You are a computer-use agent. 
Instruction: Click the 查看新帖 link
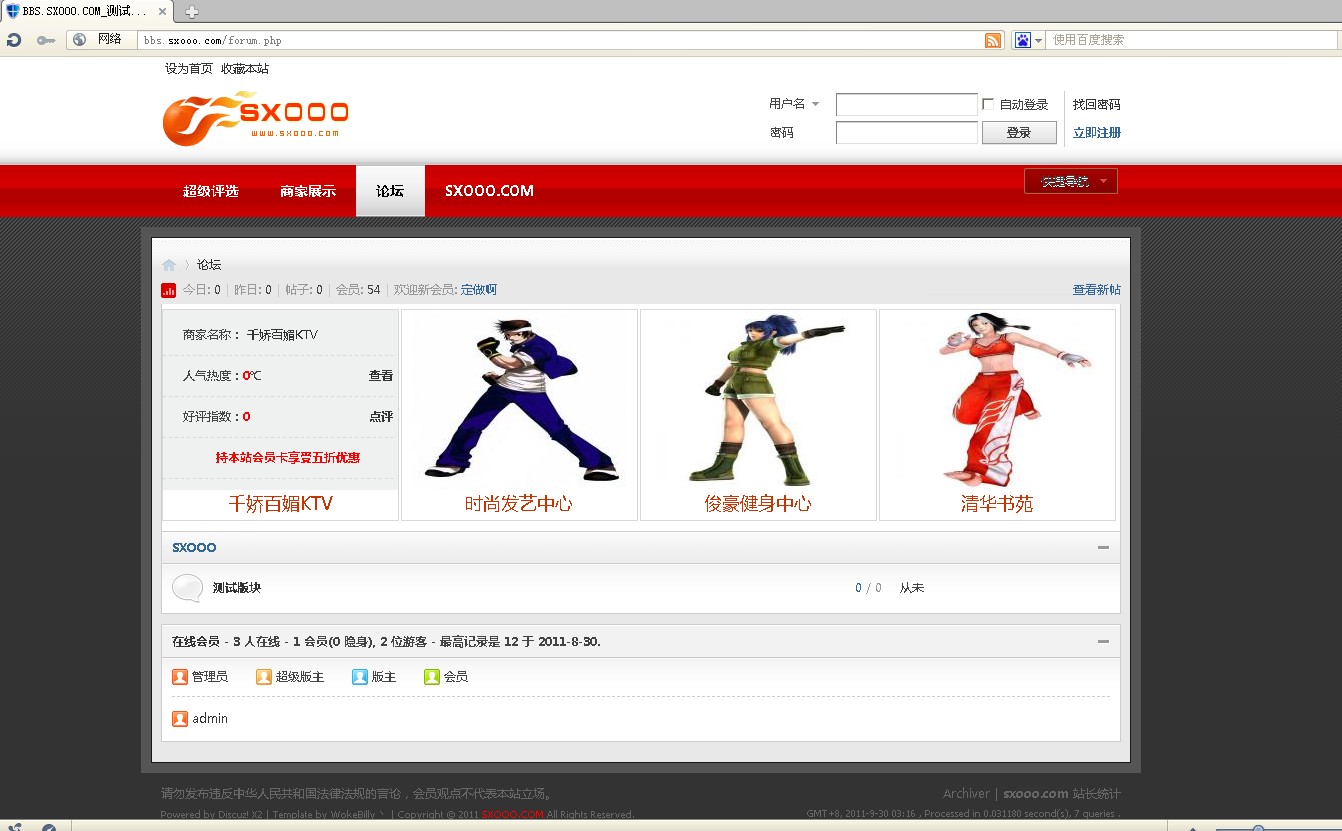[1097, 290]
